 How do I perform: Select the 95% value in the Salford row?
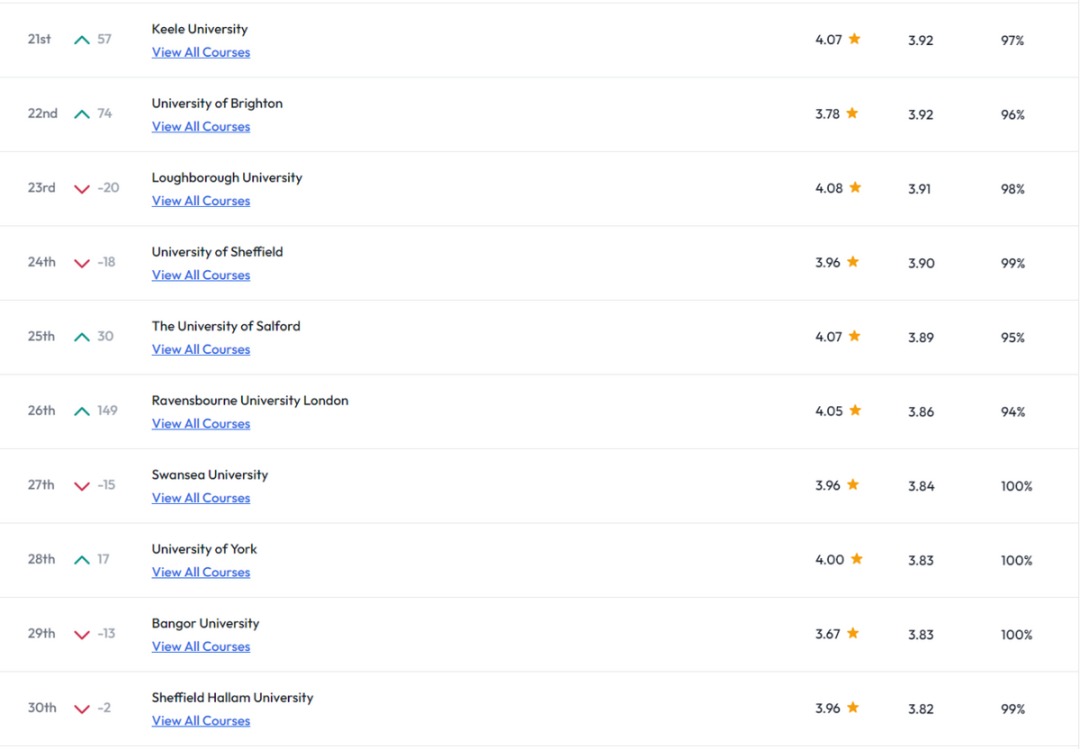pyautogui.click(x=1012, y=338)
